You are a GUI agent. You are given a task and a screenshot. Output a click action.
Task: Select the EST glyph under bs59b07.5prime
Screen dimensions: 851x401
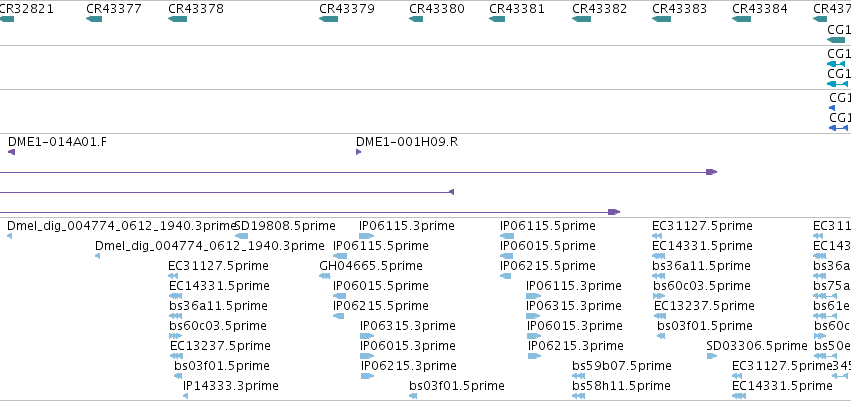(579, 376)
